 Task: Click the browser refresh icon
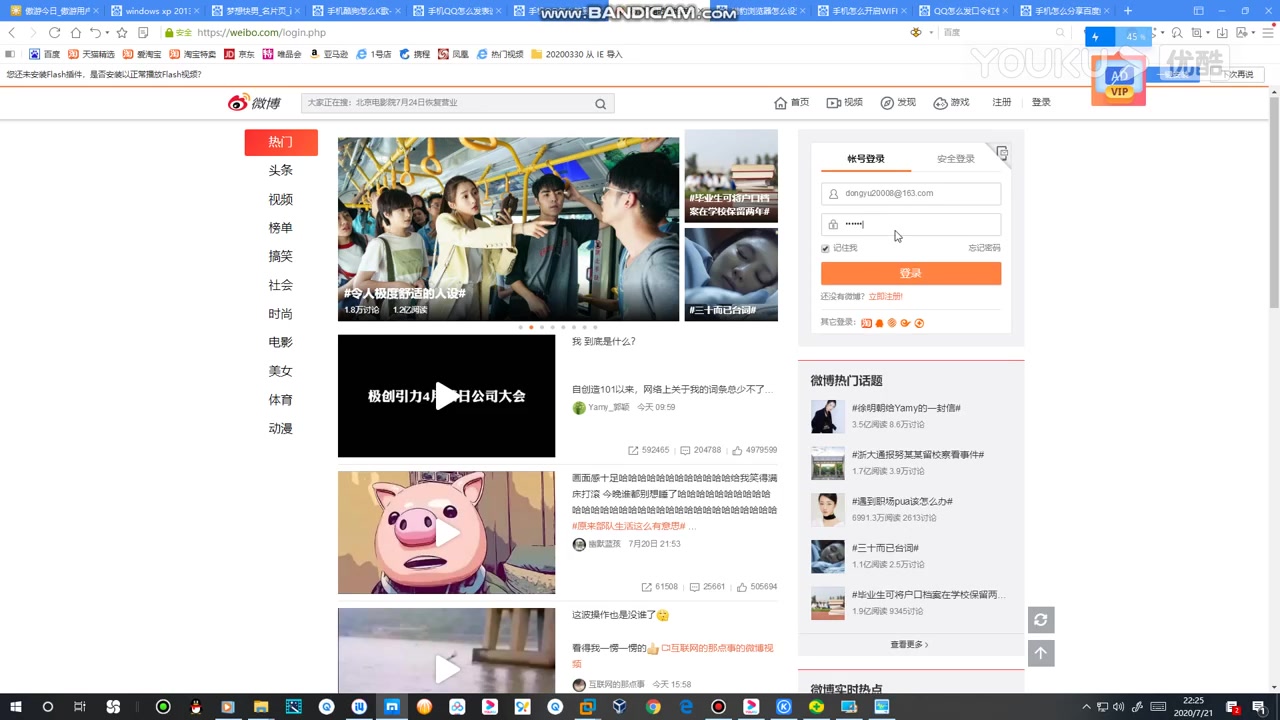54,33
